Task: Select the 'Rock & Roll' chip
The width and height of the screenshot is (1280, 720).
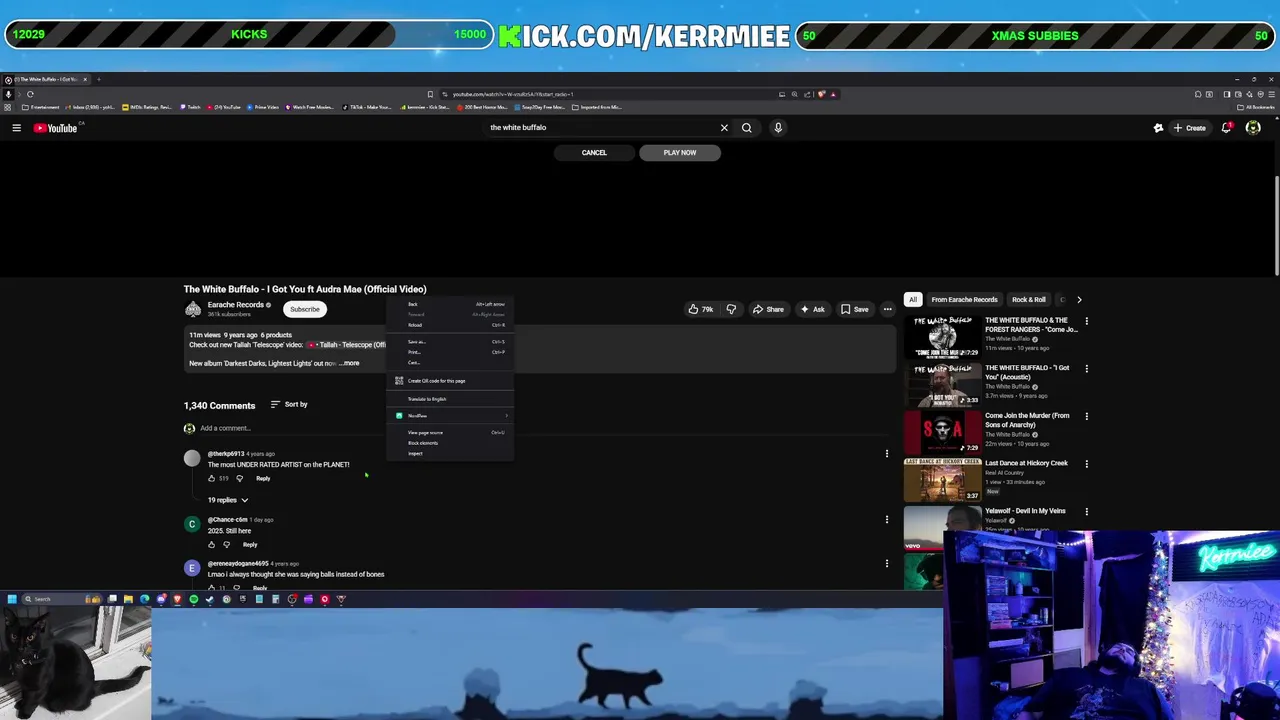Action: tap(1028, 300)
